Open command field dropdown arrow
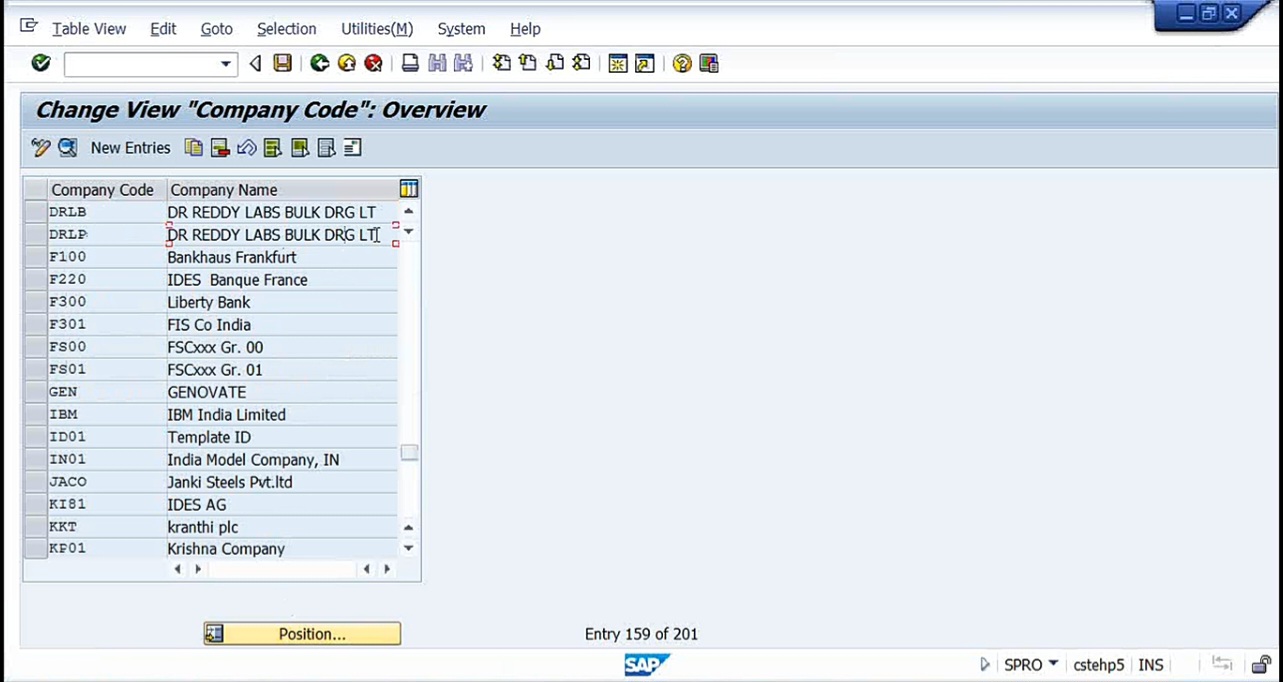Screen dimensions: 1283x682 click(226, 64)
